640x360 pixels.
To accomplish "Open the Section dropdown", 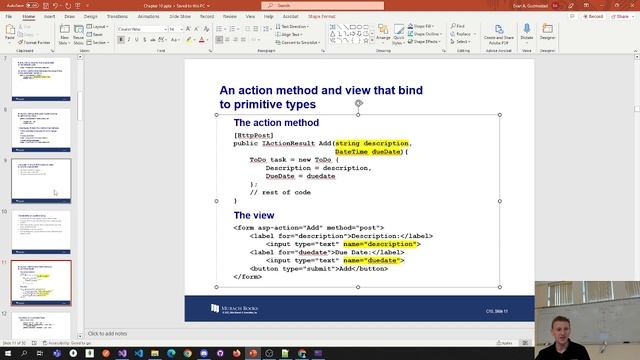I will point(98,42).
